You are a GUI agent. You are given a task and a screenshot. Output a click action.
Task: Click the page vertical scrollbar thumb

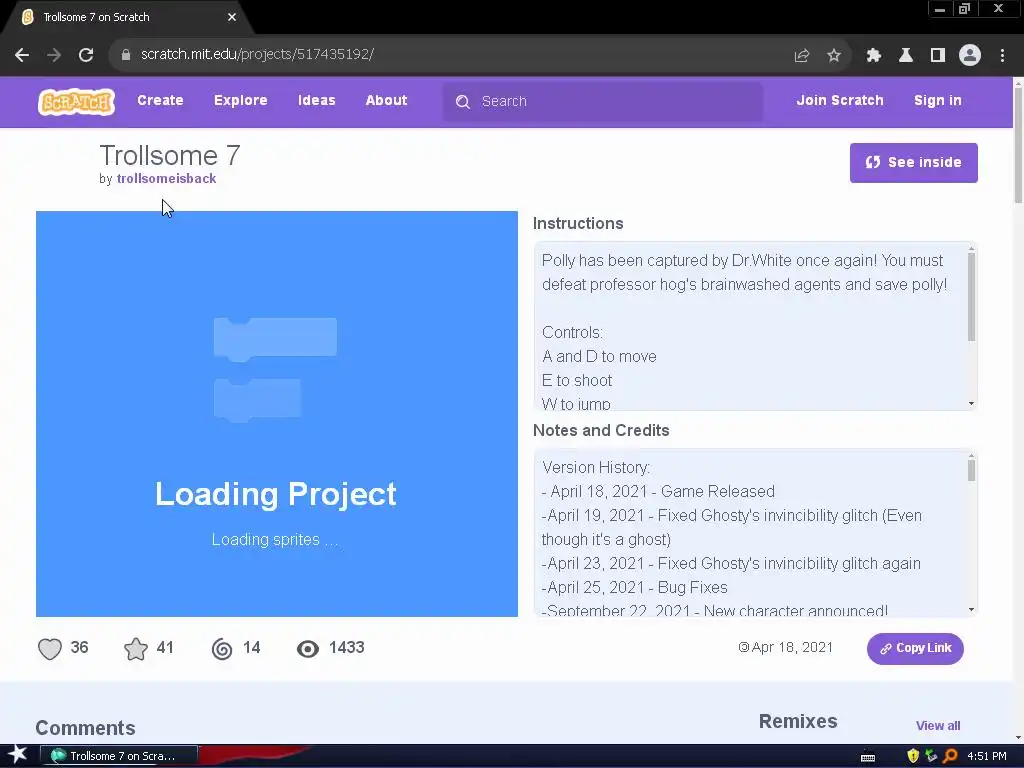pyautogui.click(x=1017, y=144)
